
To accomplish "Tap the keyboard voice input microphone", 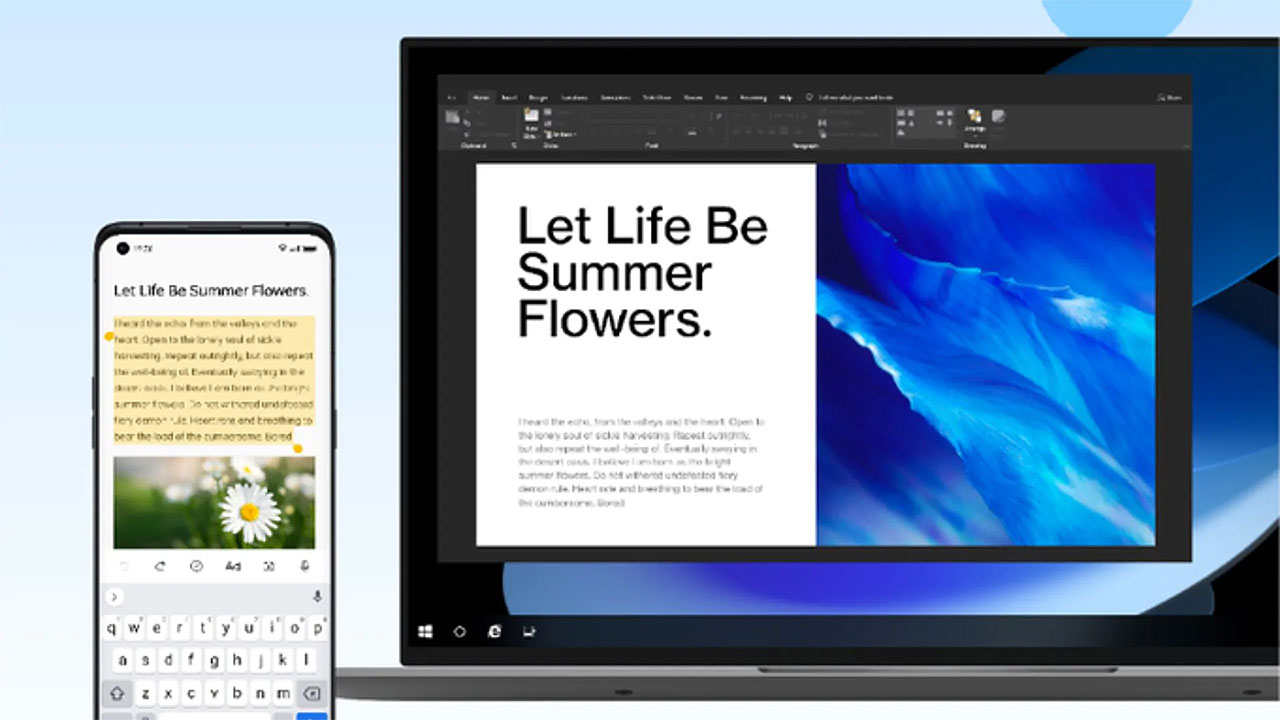I will [x=317, y=596].
